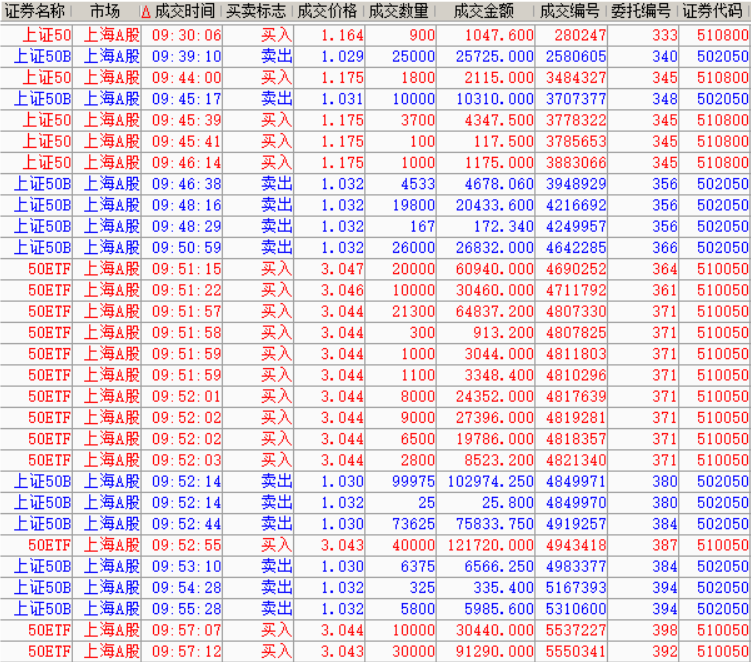The width and height of the screenshot is (751, 662).
Task: Select time cell 09:52:44
Action: point(186,524)
